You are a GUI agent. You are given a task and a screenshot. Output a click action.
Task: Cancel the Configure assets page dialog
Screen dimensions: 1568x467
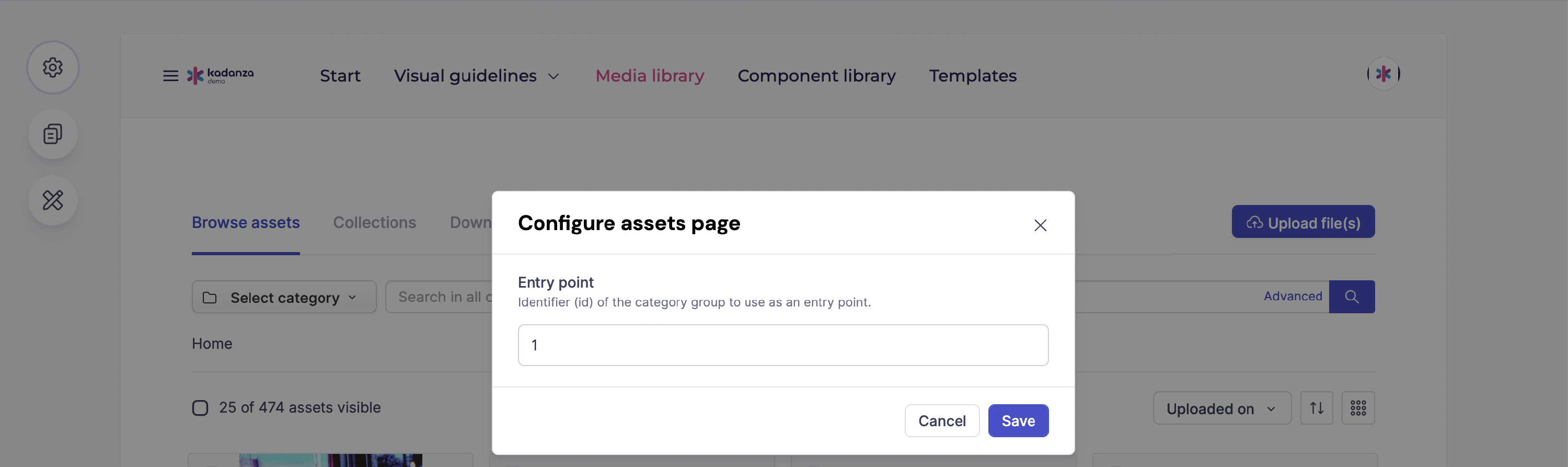[942, 420]
